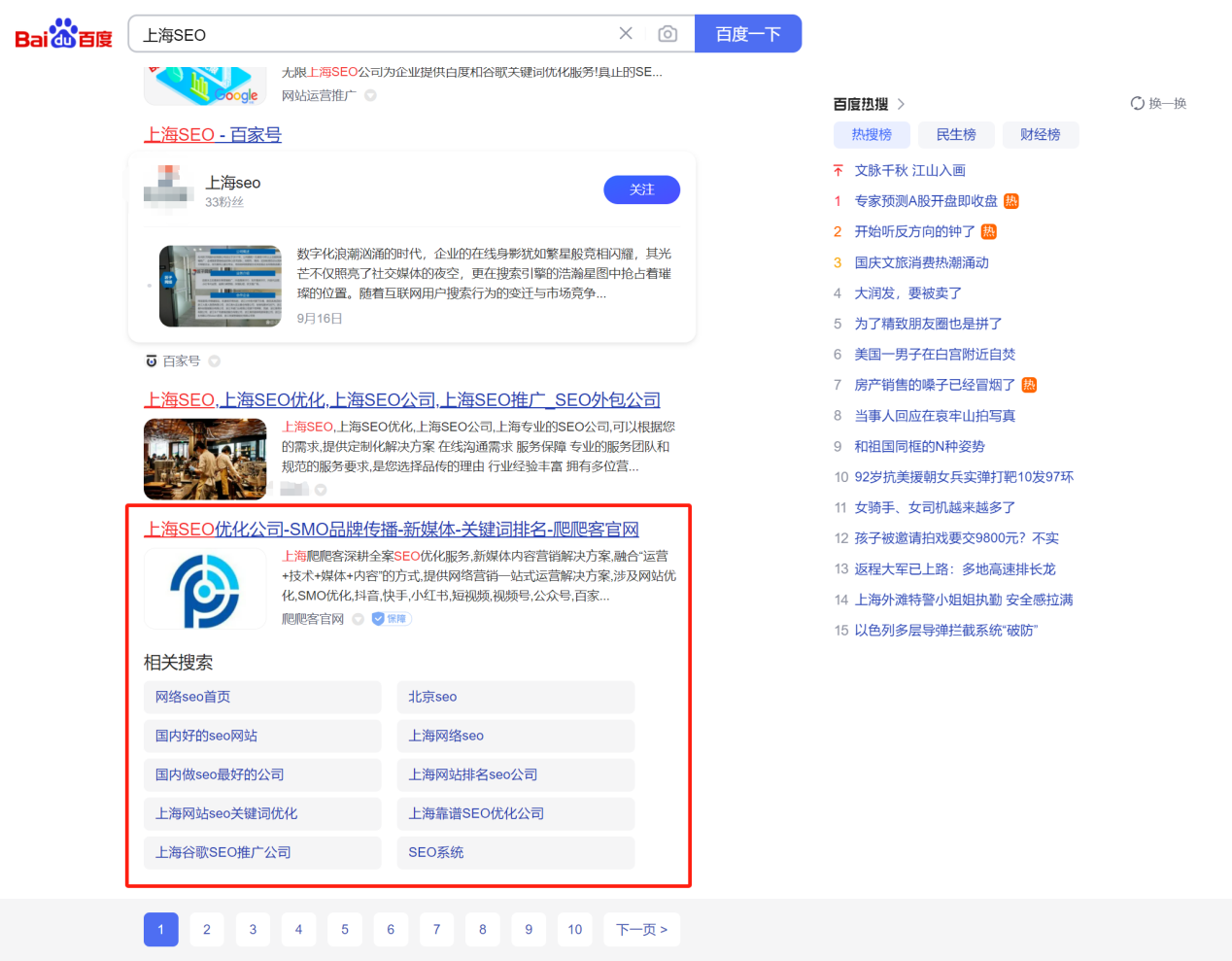Switch to the 热搜榜 tab
Image resolution: width=1232 pixels, height=961 pixels.
872,135
